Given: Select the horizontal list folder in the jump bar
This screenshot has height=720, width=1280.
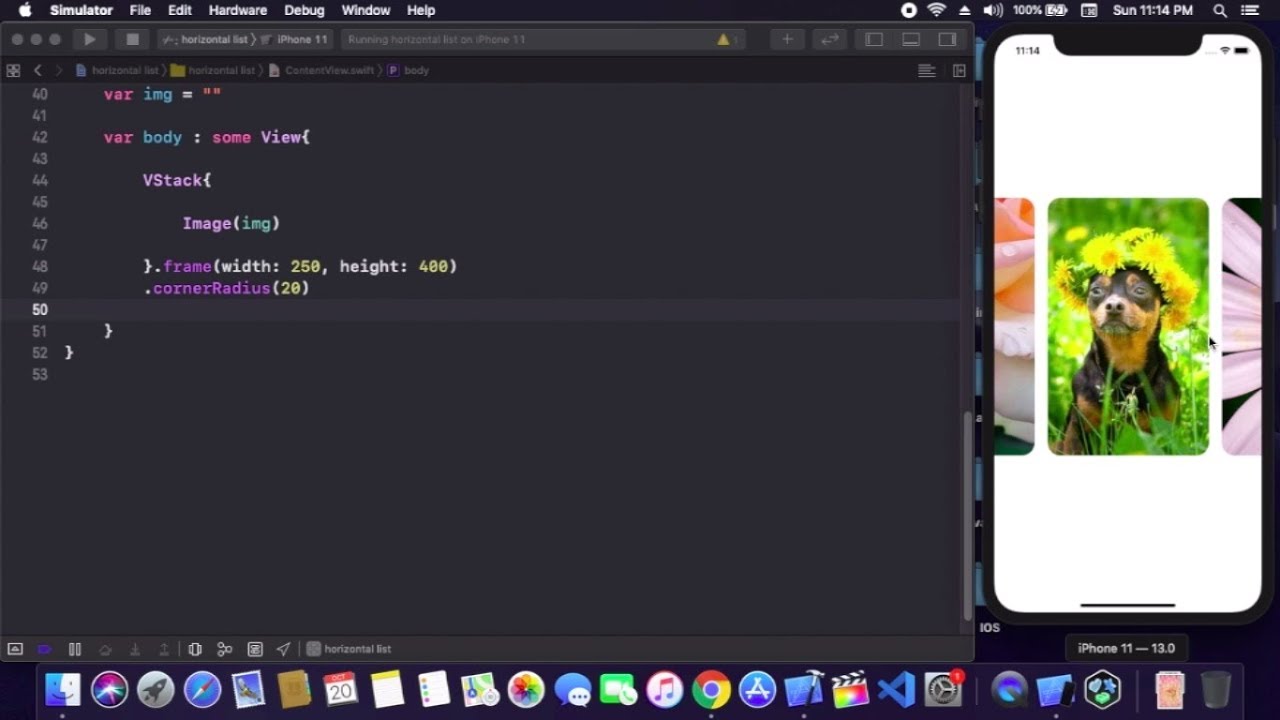Looking at the screenshot, I should click(x=213, y=70).
